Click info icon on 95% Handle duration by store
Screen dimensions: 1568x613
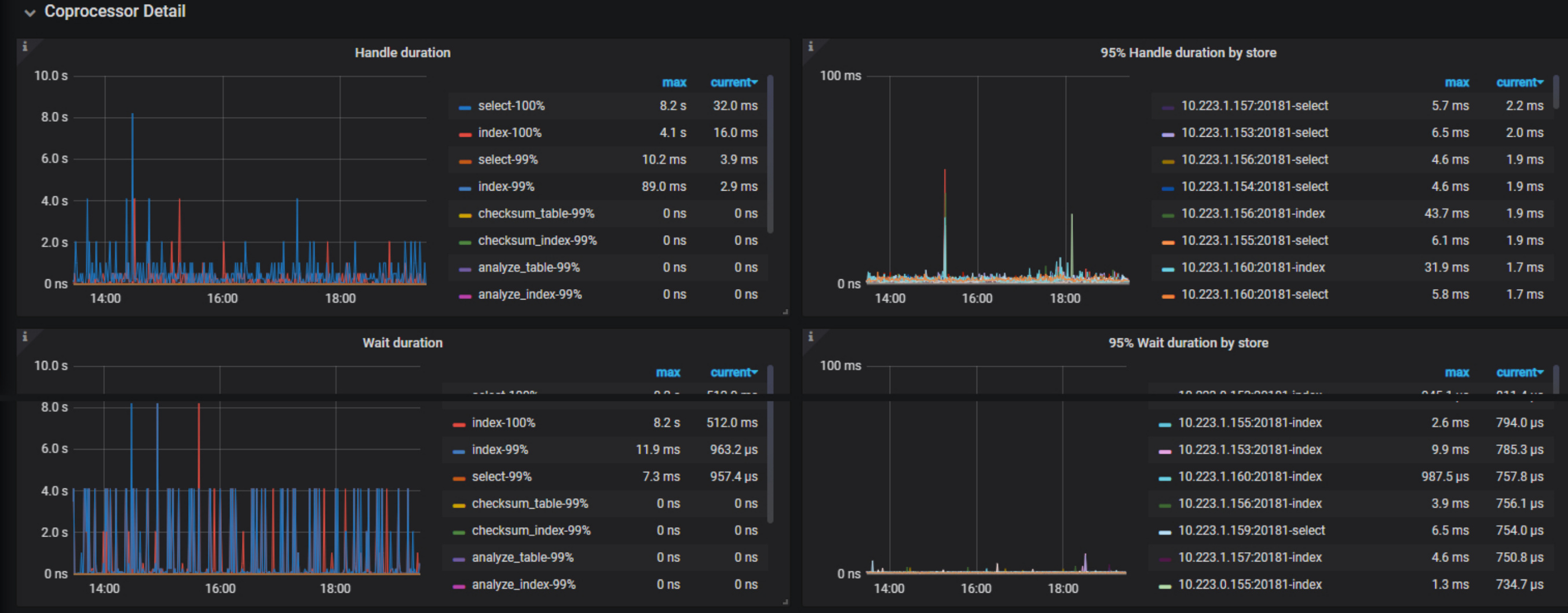click(810, 46)
